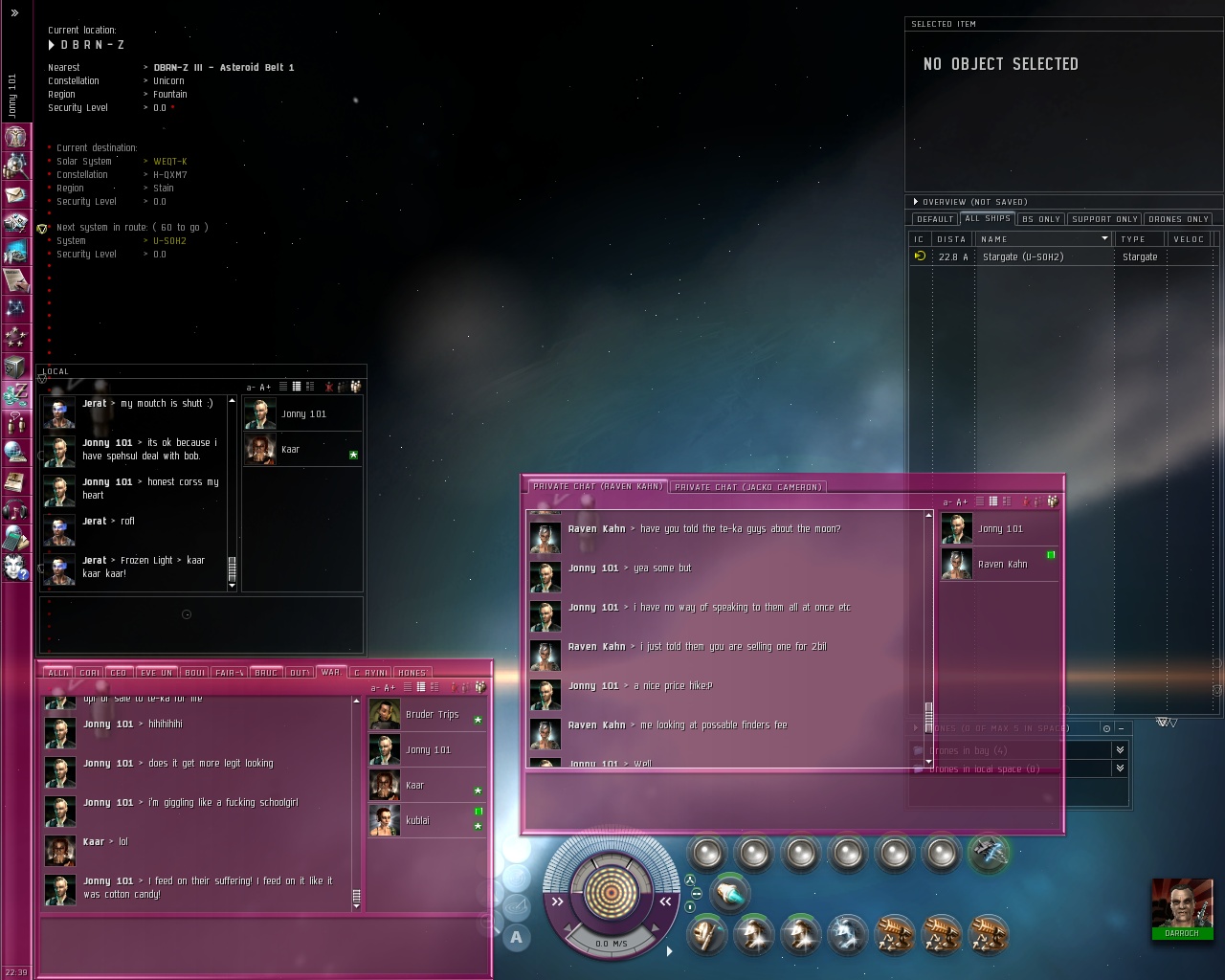The width and height of the screenshot is (1225, 980).
Task: Switch to the Support Only overview tab
Action: pos(1104,219)
